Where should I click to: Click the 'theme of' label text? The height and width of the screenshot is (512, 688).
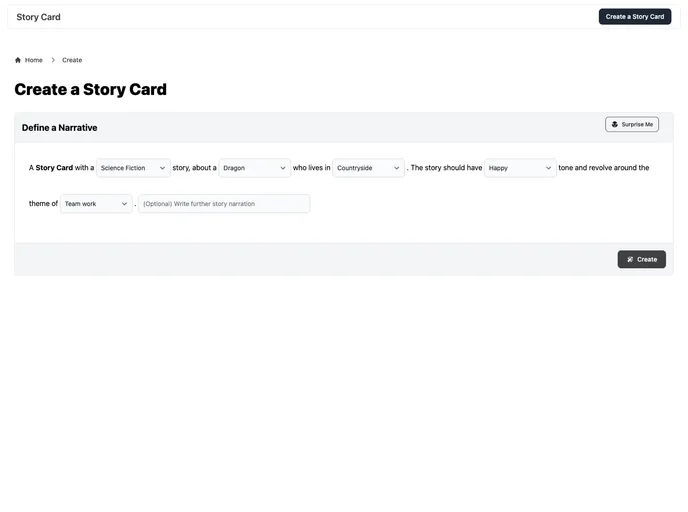pos(43,204)
